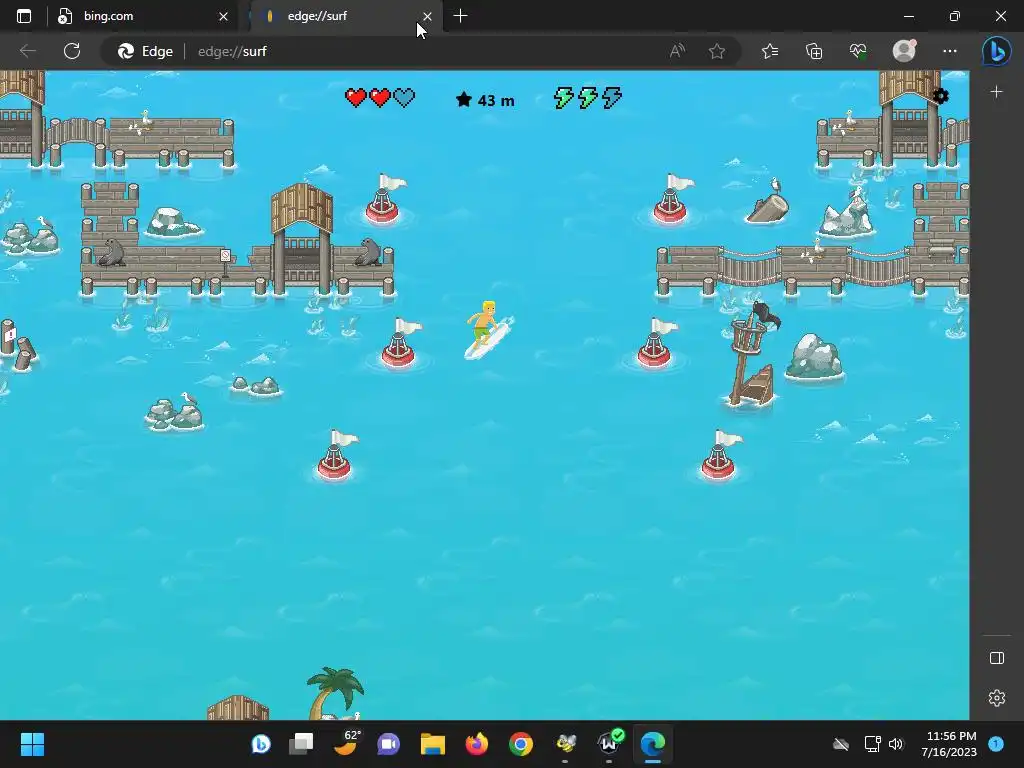Click the OneDrive cloud tray icon
The image size is (1024, 768).
[x=841, y=744]
